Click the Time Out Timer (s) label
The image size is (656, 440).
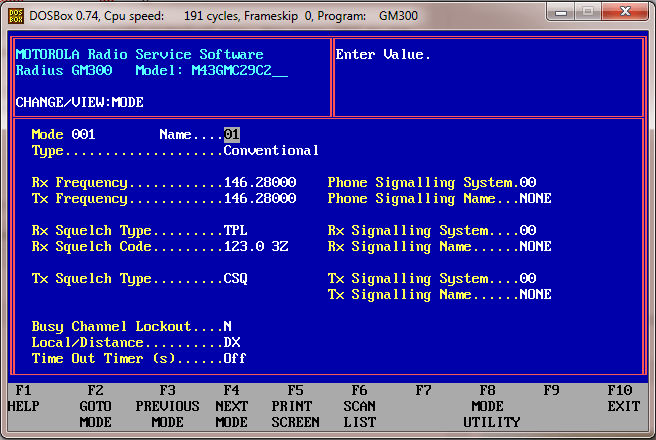coord(103,358)
